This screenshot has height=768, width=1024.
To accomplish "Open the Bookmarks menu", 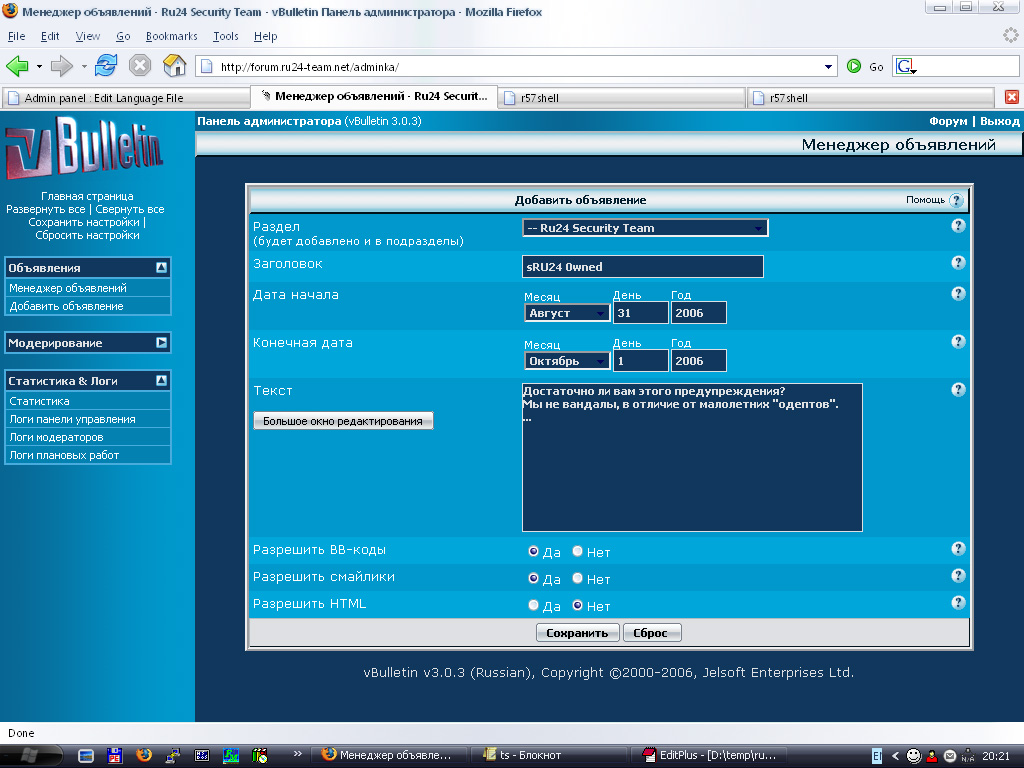I will tap(172, 37).
